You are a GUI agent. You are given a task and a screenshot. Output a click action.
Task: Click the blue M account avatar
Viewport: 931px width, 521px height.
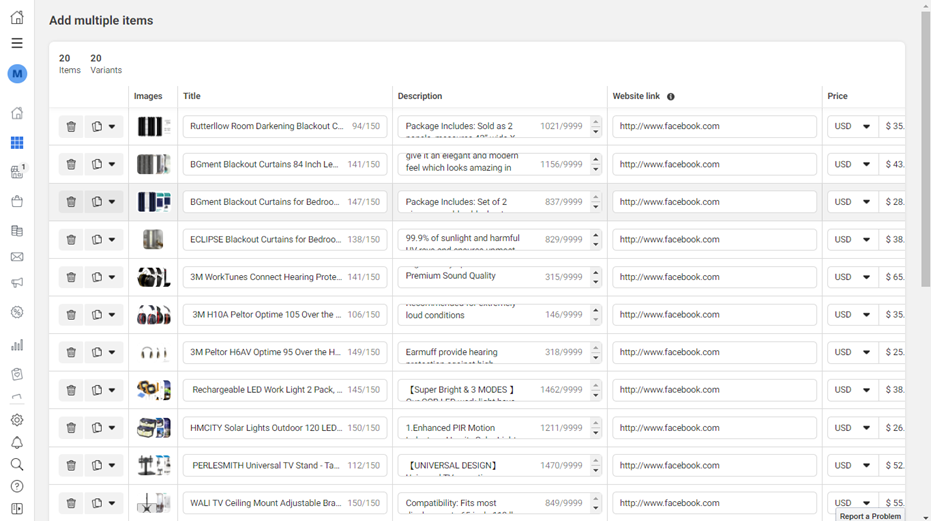(x=17, y=74)
